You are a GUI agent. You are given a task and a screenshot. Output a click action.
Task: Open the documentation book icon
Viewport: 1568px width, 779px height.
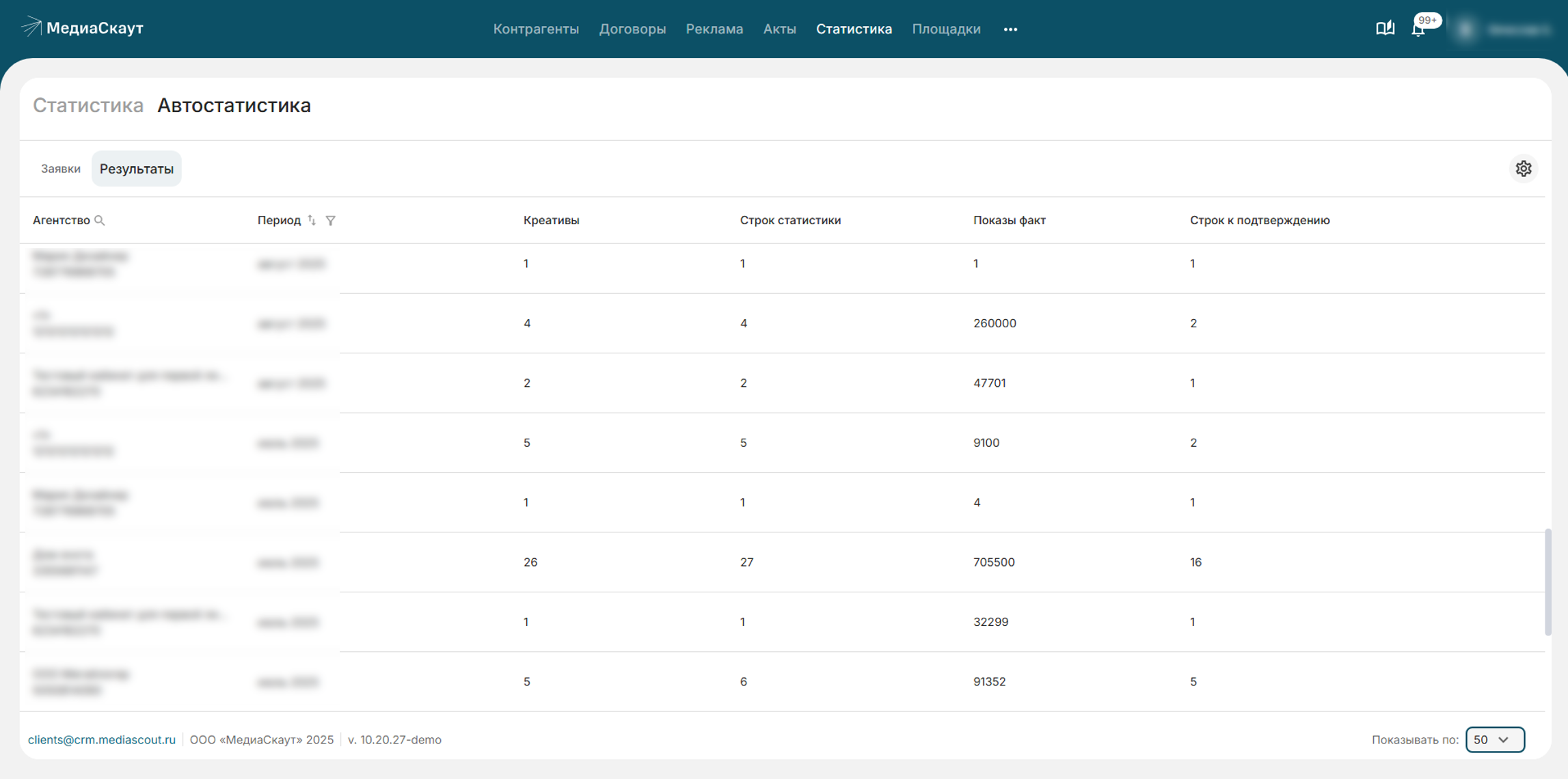(x=1385, y=28)
